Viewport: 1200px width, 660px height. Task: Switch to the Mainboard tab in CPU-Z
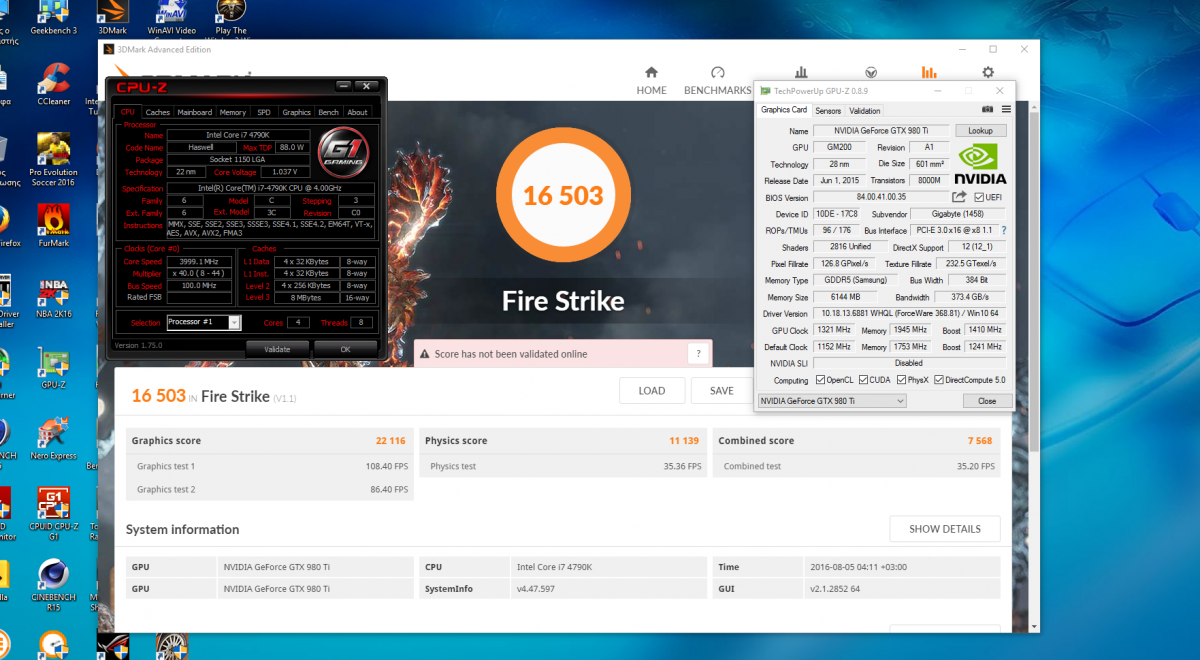pyautogui.click(x=195, y=112)
